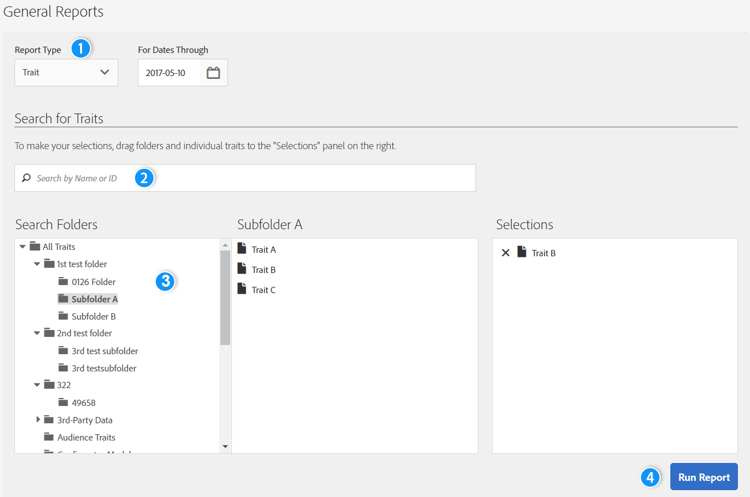Collapse the 322 folder node
Screen dimensions: 750x497
[x=37, y=385]
